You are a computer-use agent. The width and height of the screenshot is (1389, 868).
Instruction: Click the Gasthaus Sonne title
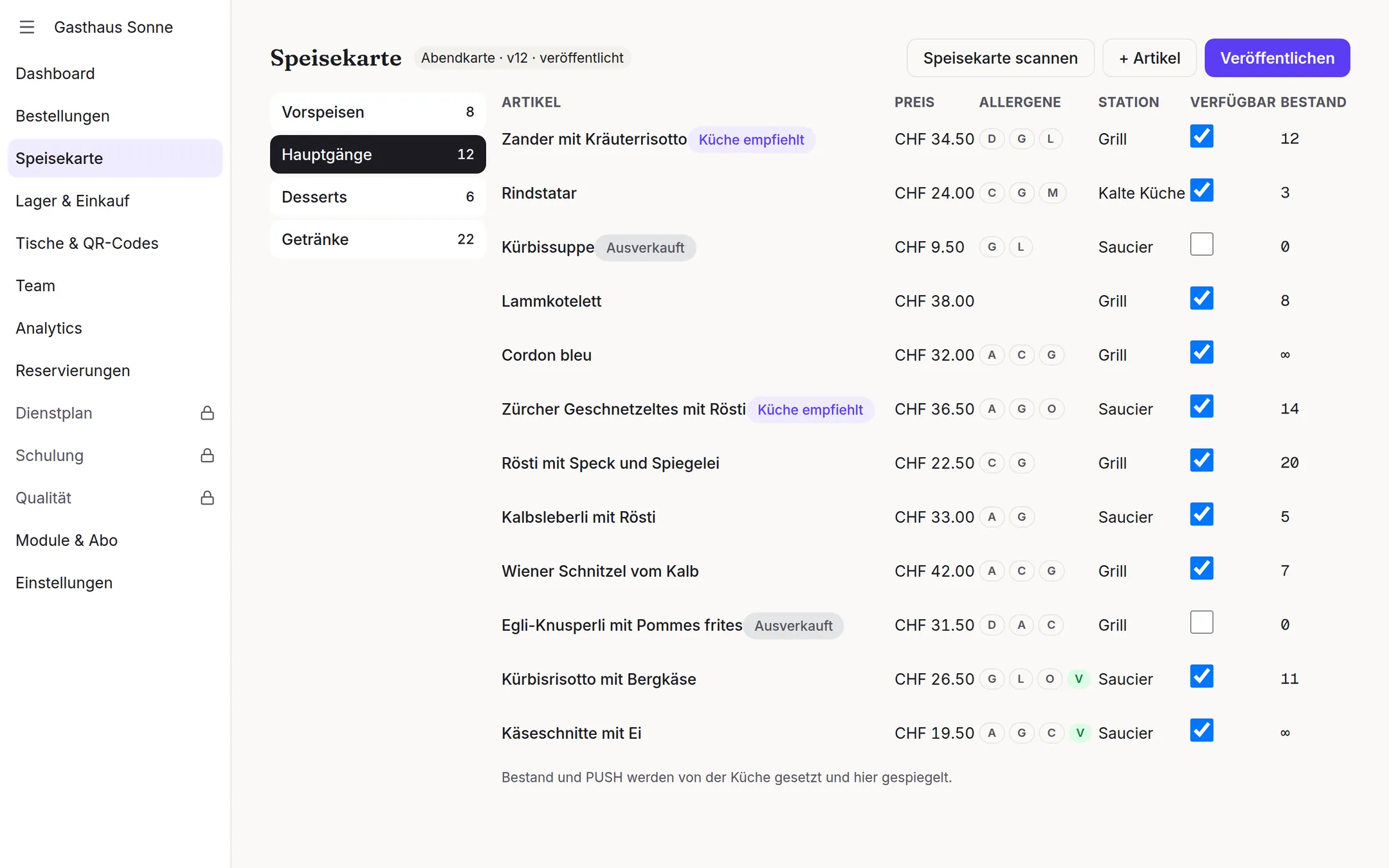[113, 27]
